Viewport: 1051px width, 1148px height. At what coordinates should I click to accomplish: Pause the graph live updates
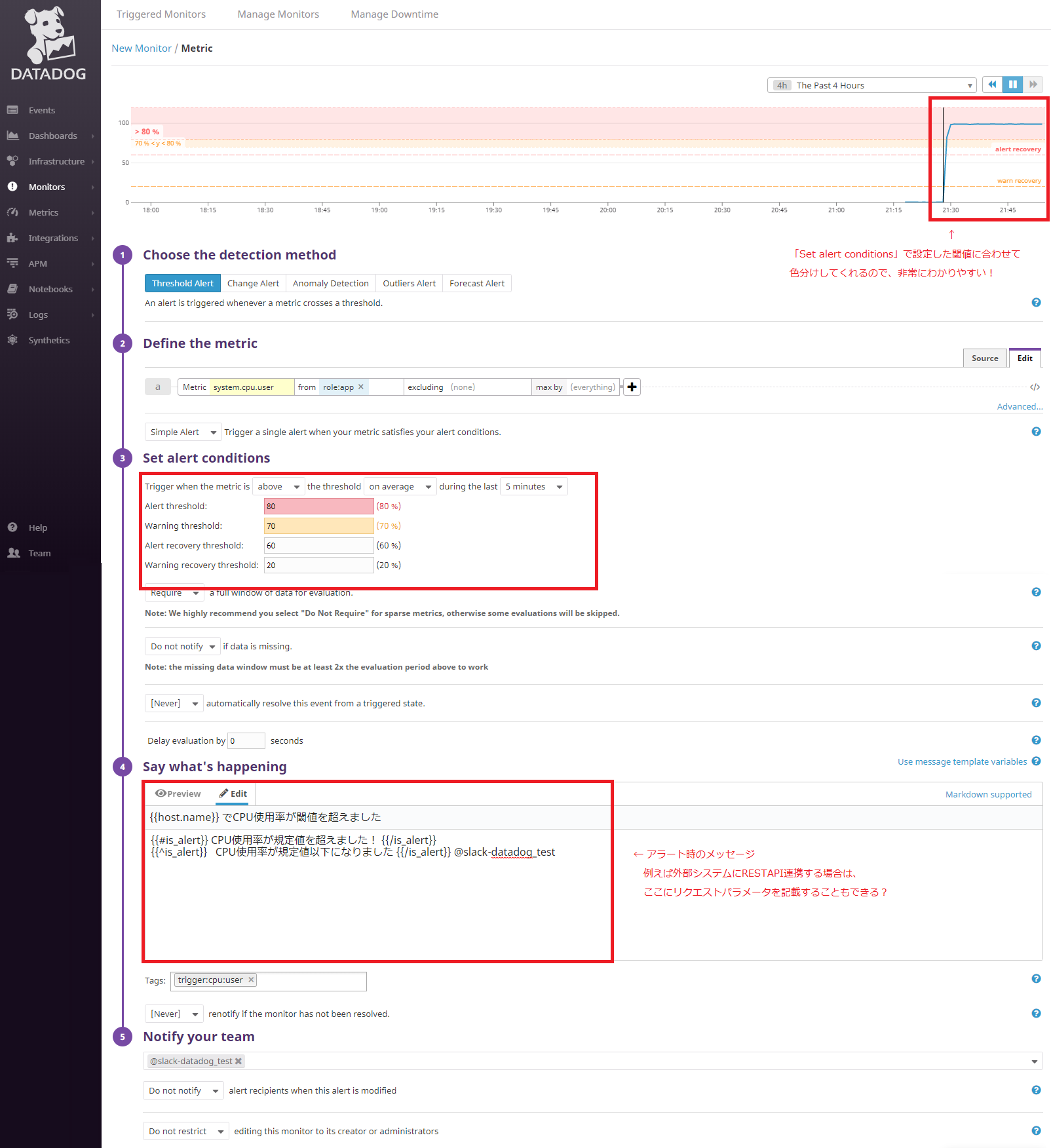point(1012,84)
